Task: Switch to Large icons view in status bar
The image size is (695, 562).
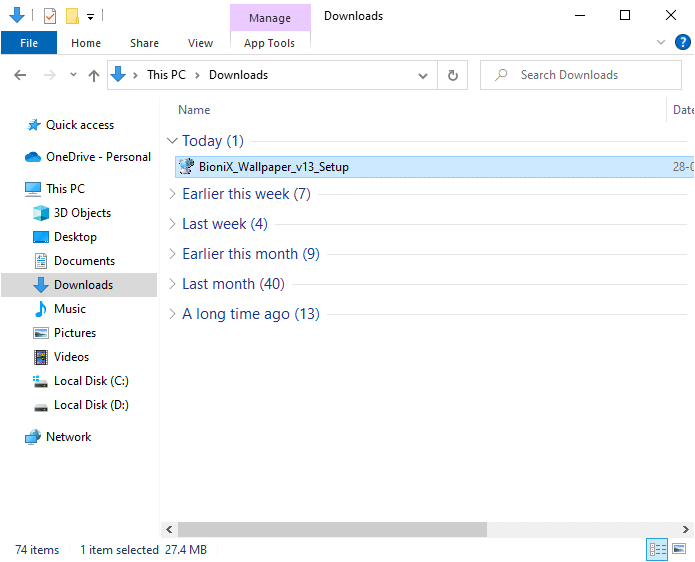Action: pos(679,549)
